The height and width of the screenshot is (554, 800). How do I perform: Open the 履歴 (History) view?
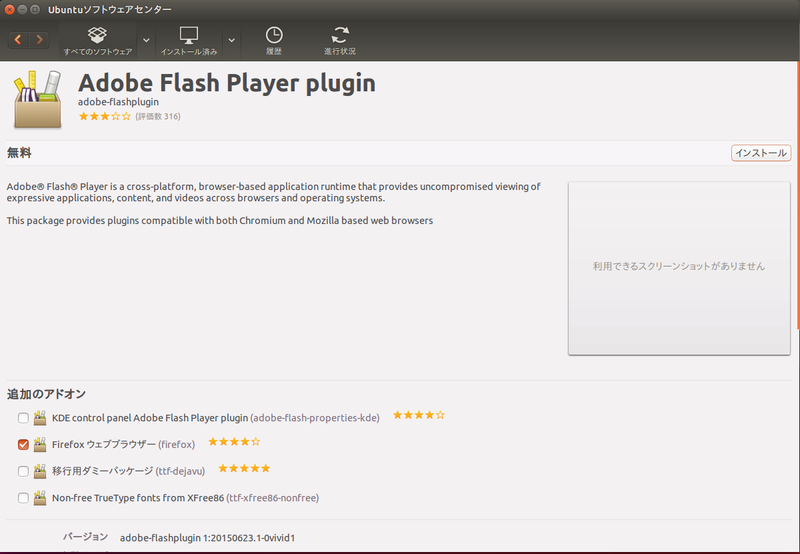(274, 41)
